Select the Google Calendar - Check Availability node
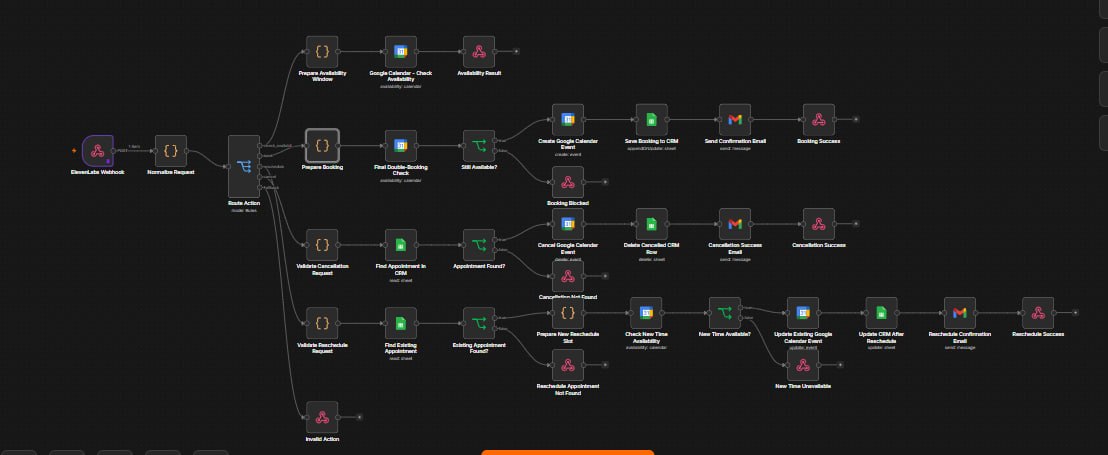The image size is (1108, 455). [x=401, y=52]
